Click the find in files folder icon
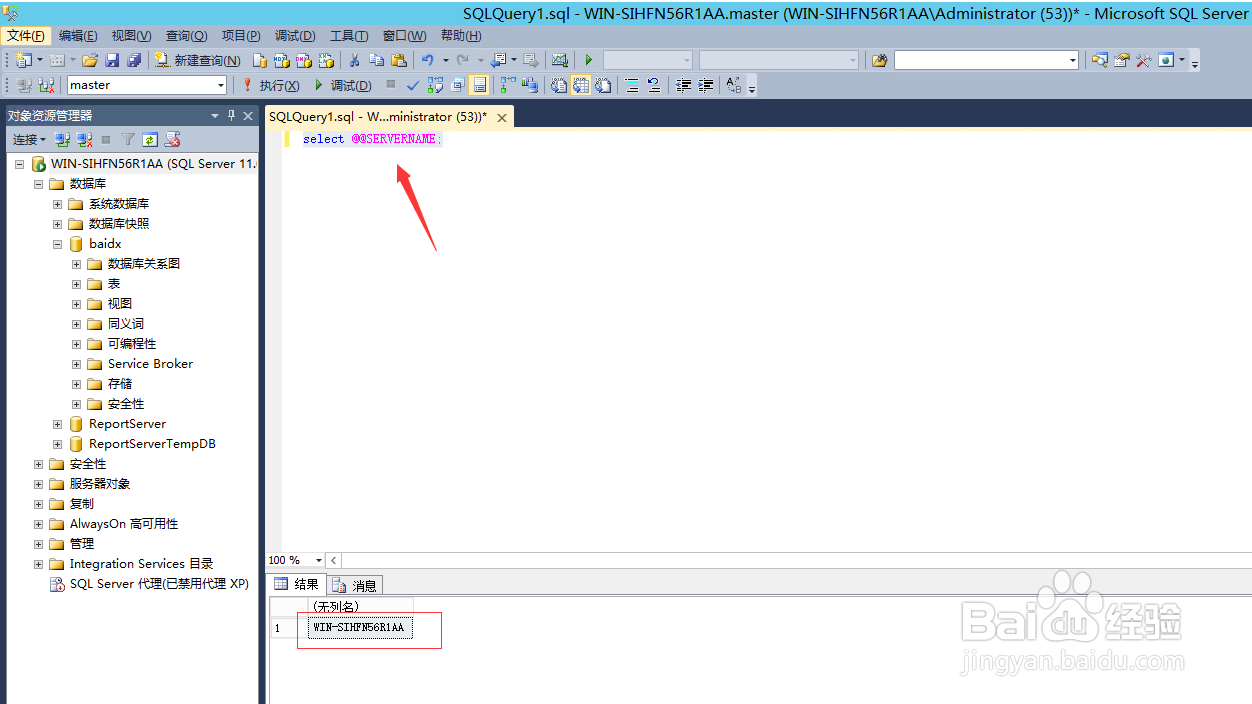Screen dimensions: 1252x704 click(x=879, y=60)
